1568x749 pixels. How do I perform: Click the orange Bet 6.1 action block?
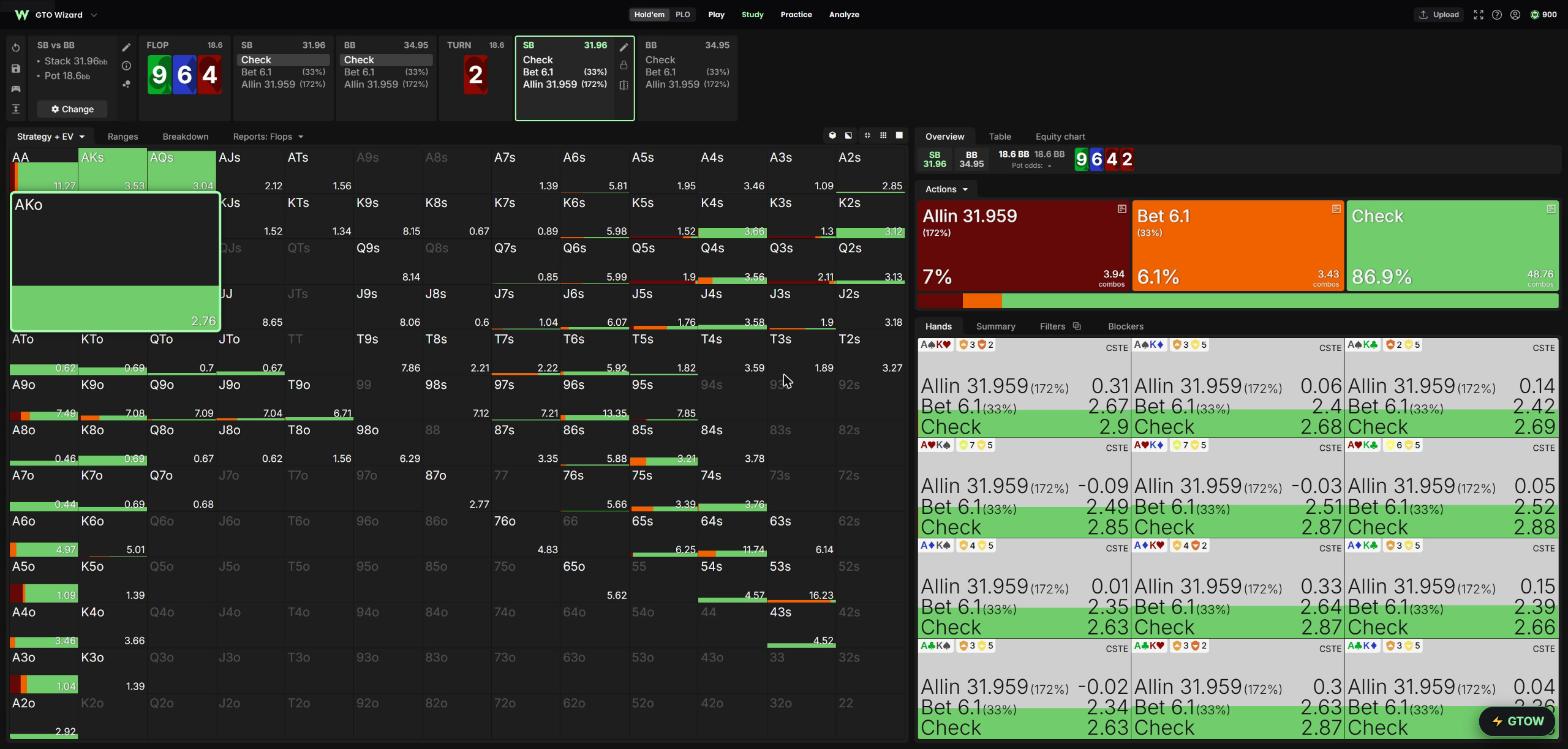[x=1238, y=246]
